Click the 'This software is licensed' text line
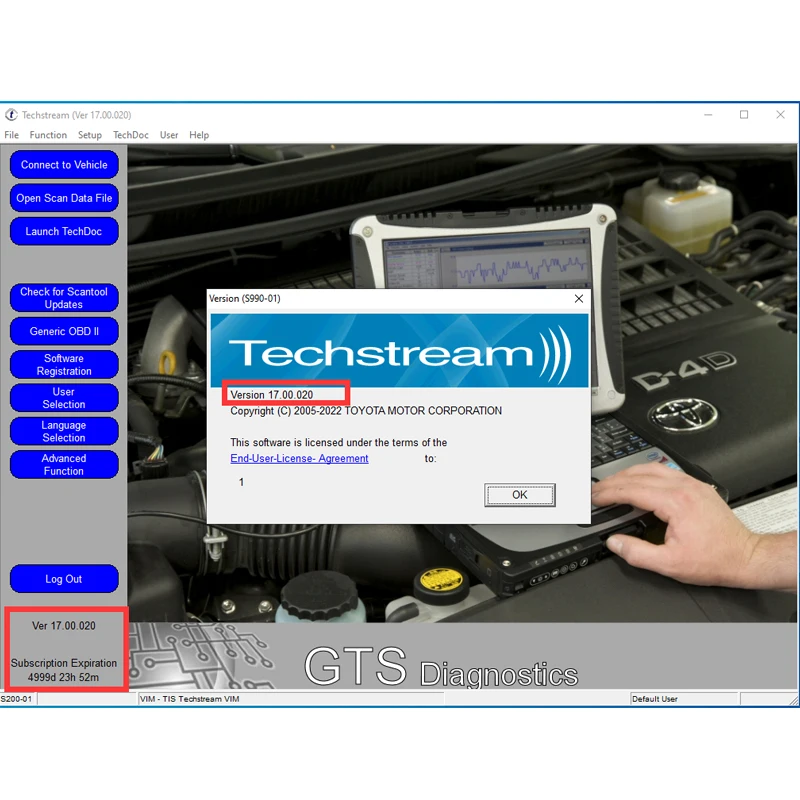Viewport: 800px width, 800px height. pos(338,442)
